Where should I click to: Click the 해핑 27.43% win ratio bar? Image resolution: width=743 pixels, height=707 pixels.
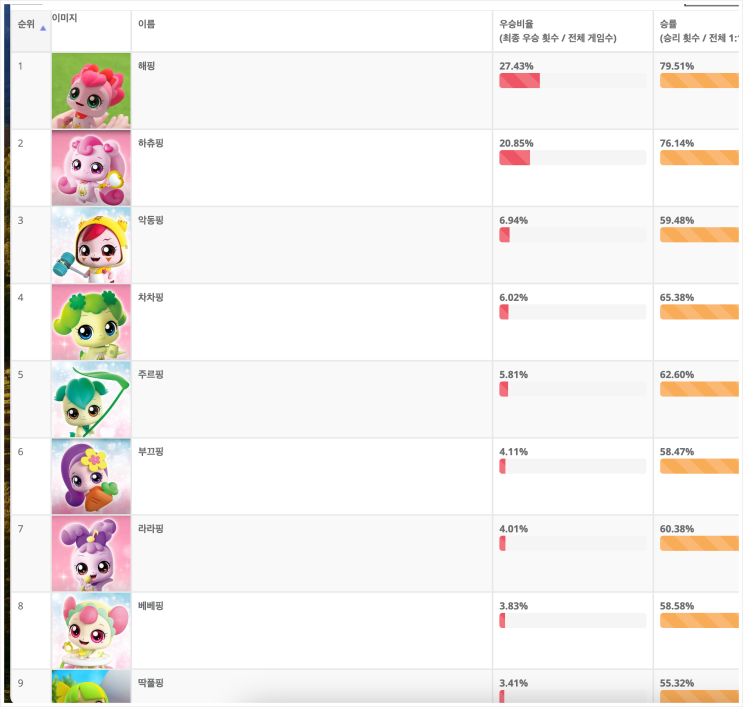coord(572,81)
